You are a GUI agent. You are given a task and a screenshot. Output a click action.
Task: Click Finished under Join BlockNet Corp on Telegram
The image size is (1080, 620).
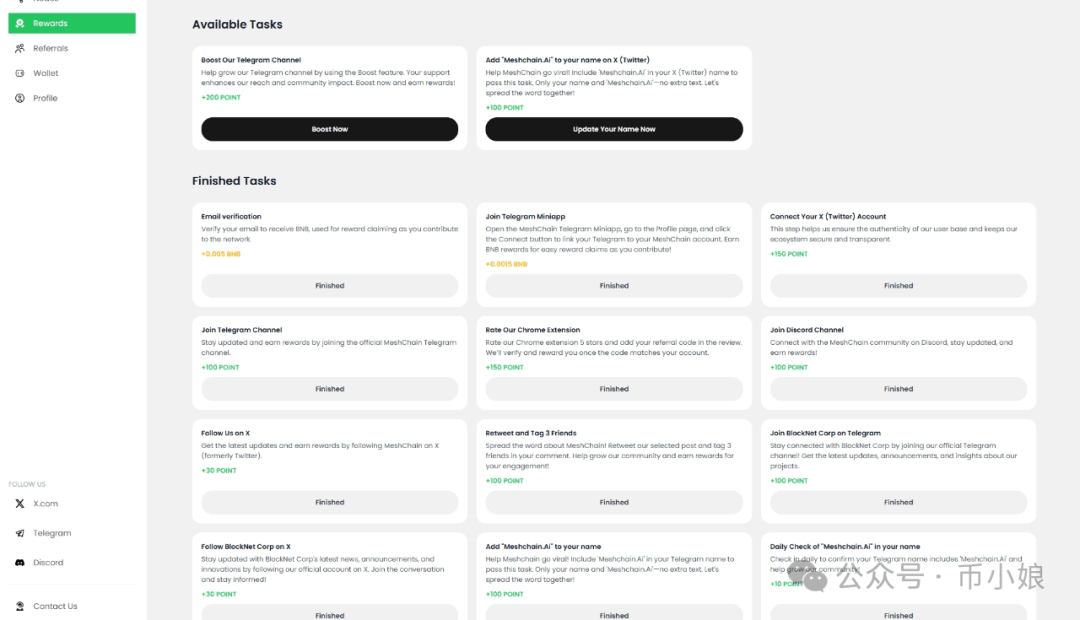pos(898,502)
